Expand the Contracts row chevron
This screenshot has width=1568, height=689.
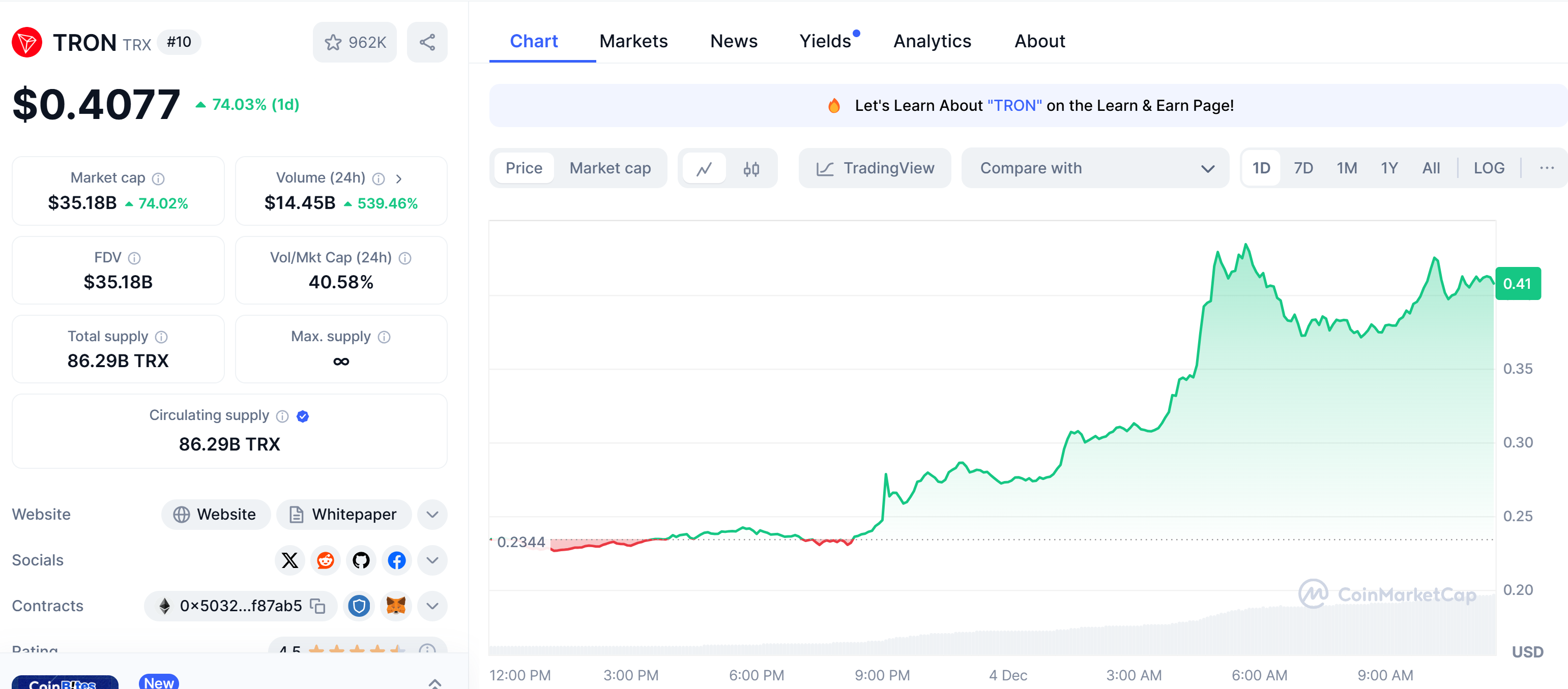[x=432, y=606]
